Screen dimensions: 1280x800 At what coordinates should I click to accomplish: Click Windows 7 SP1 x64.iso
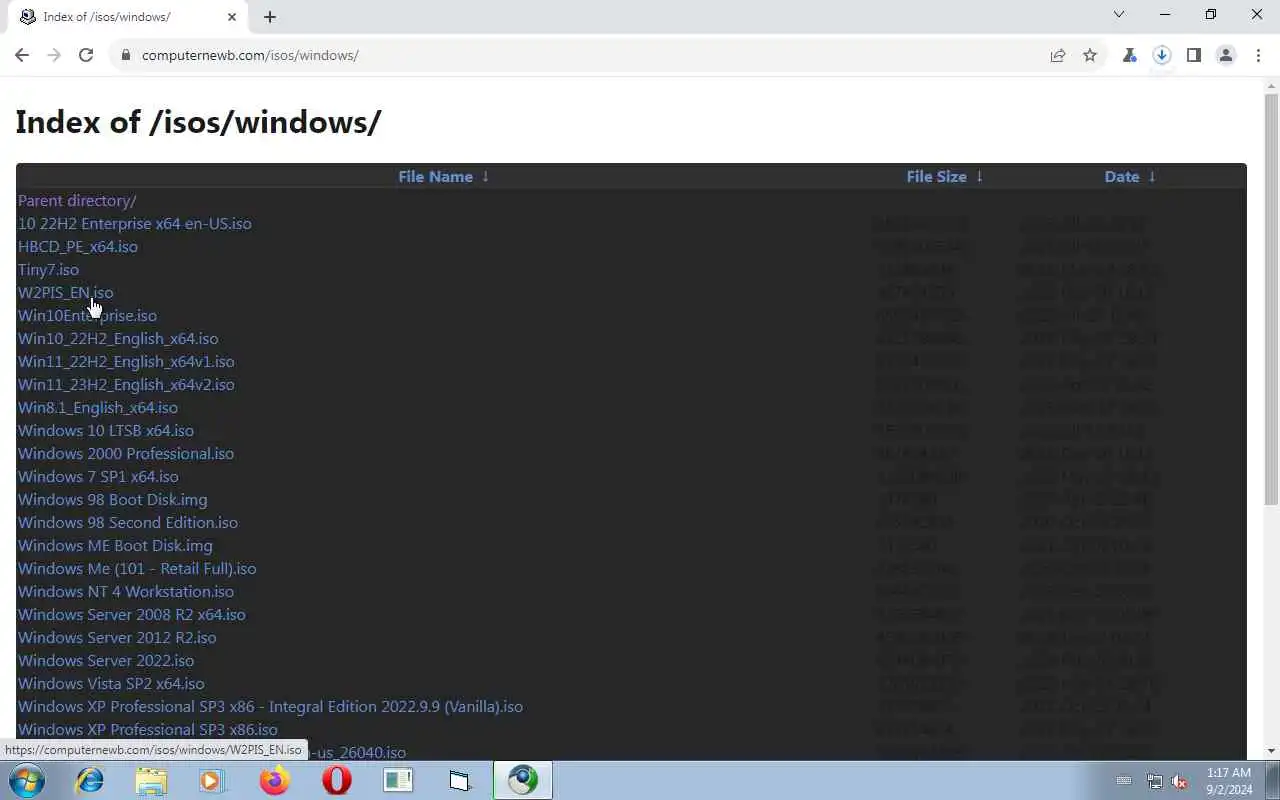[98, 476]
